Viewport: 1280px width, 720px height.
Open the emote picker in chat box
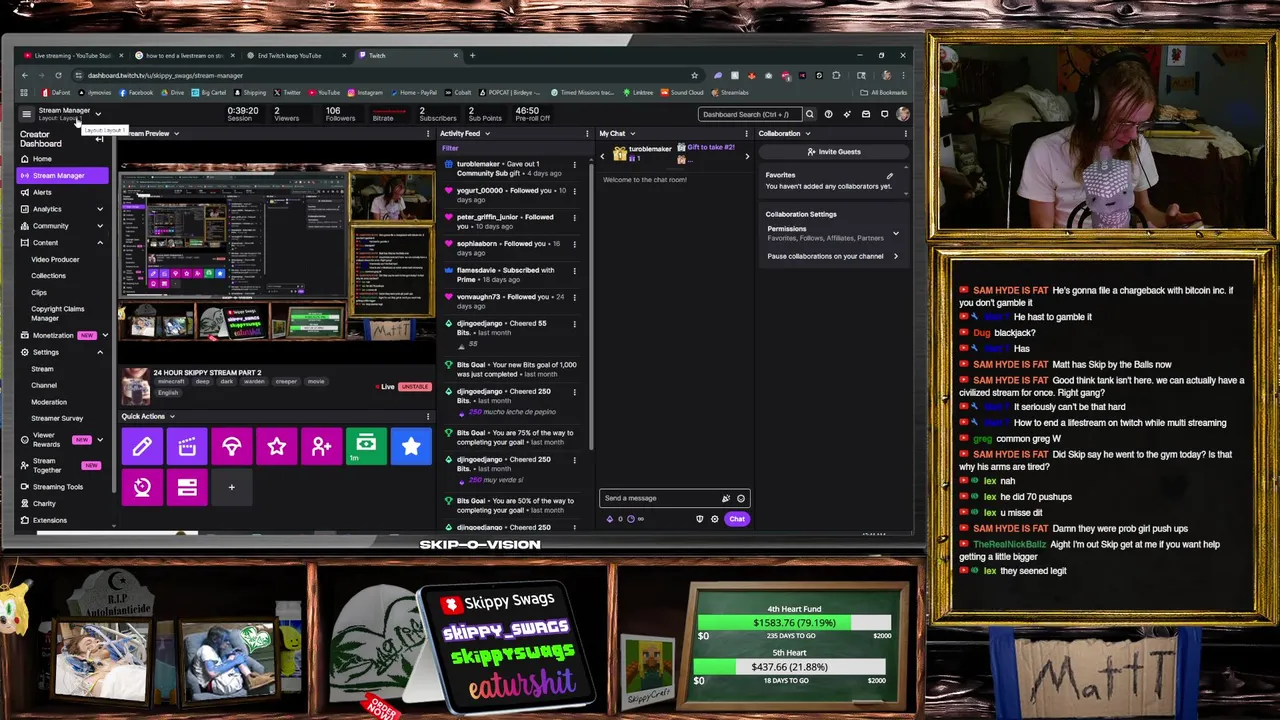741,498
